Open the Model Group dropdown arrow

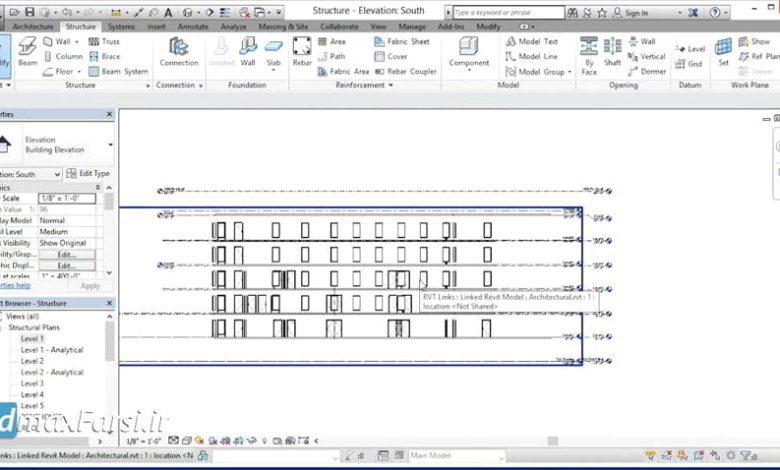click(x=570, y=72)
